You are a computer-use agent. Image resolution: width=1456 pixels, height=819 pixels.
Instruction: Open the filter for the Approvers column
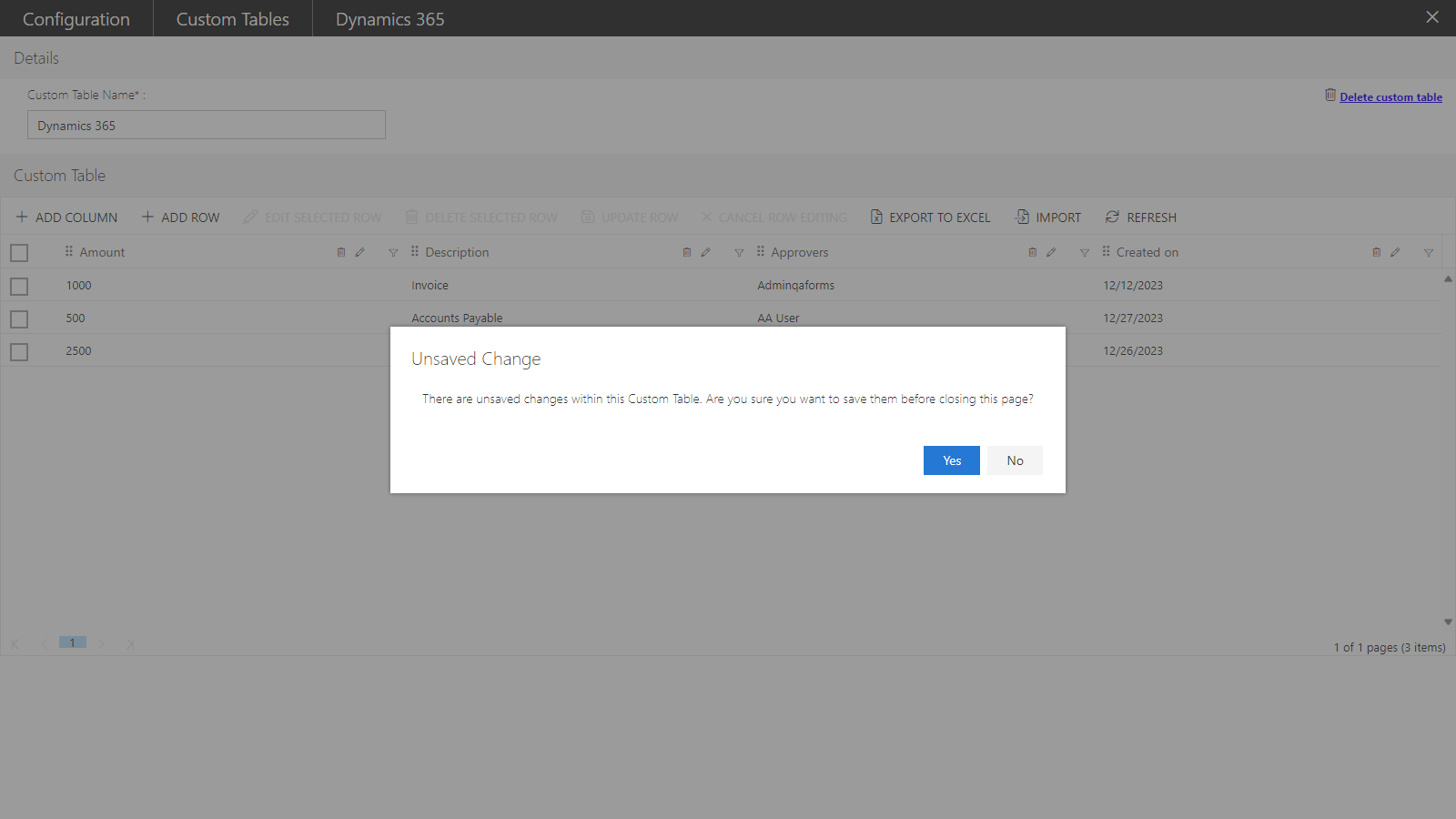pyautogui.click(x=1085, y=253)
